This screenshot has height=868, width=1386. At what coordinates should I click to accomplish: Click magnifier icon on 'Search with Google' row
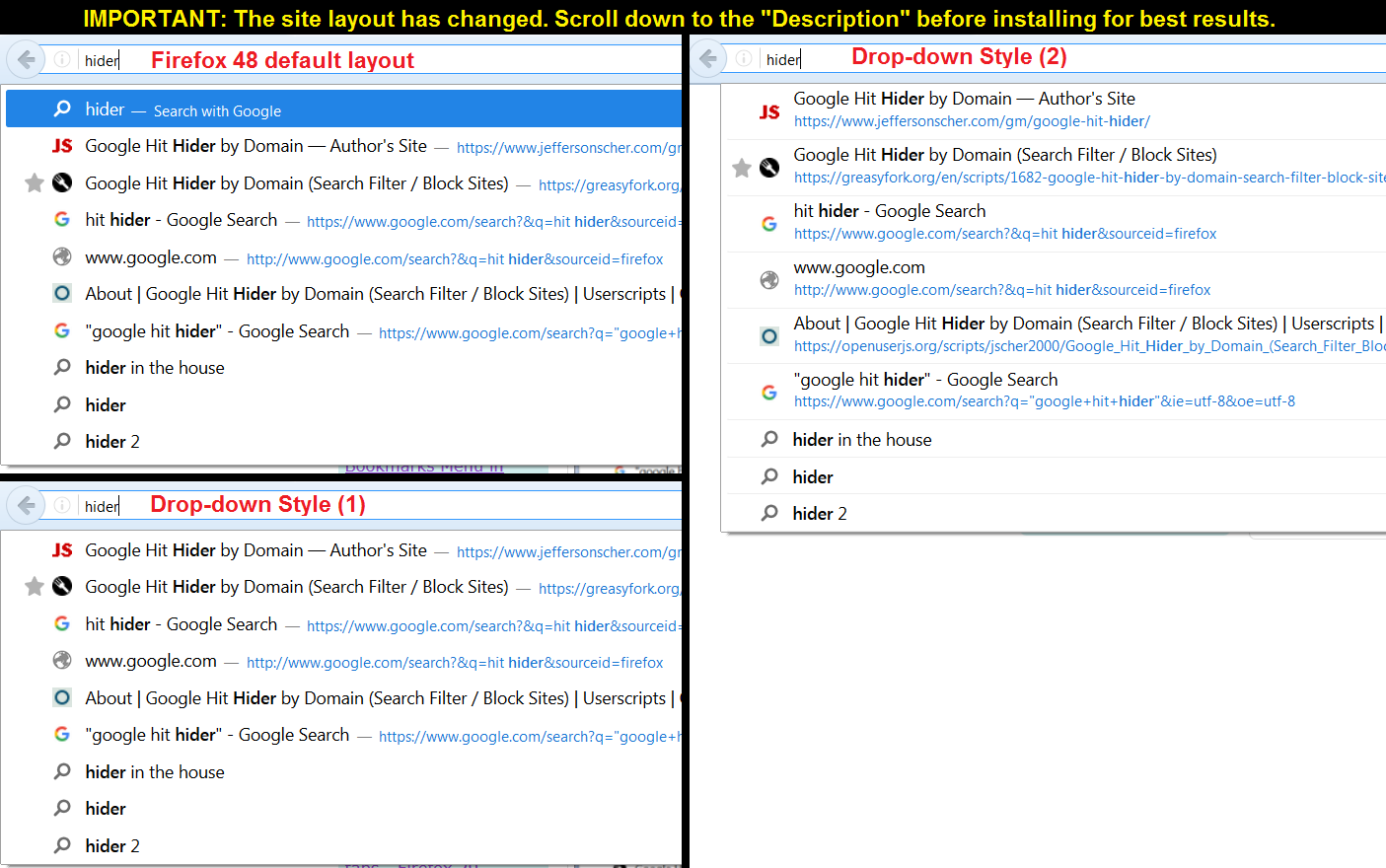pos(62,109)
